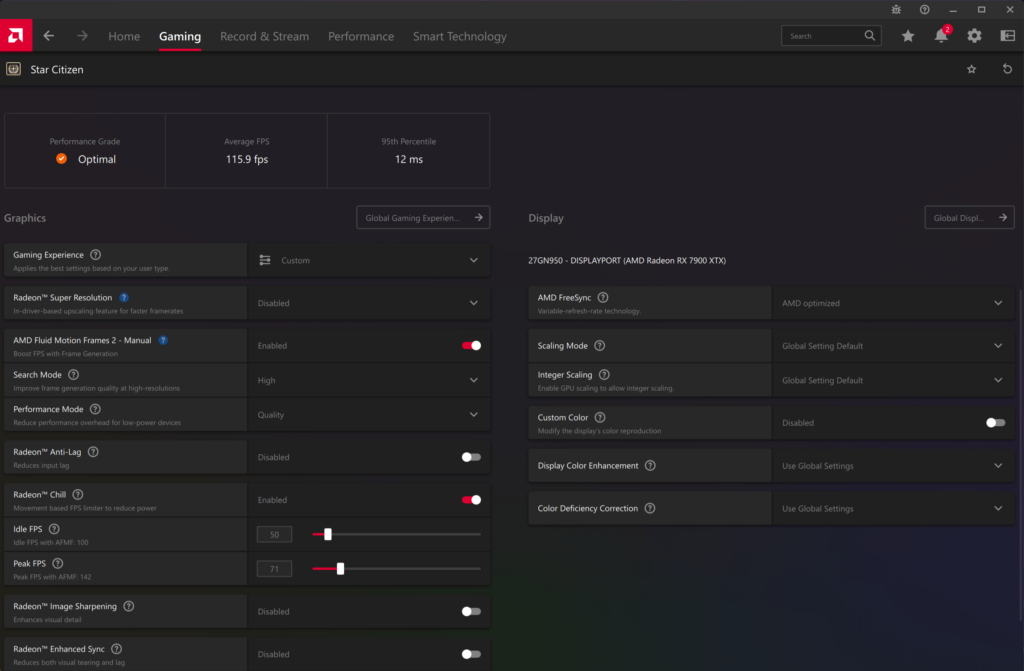Open the notifications bell
The height and width of the screenshot is (671, 1024).
[941, 36]
